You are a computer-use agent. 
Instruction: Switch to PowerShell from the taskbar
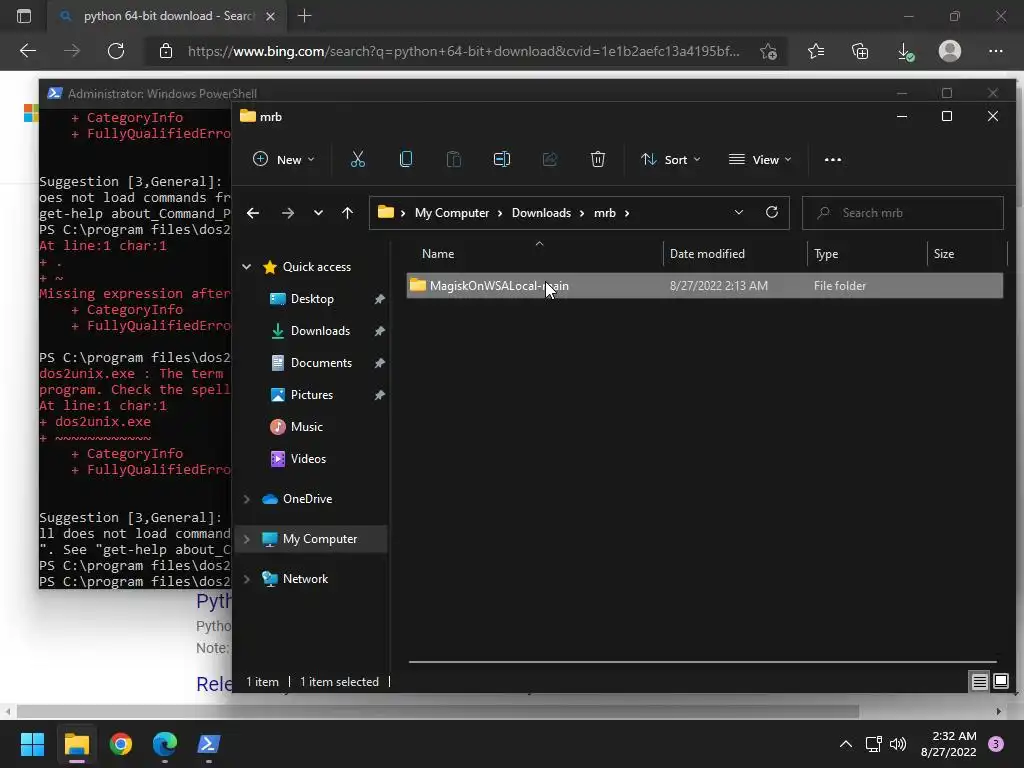pyautogui.click(x=209, y=744)
